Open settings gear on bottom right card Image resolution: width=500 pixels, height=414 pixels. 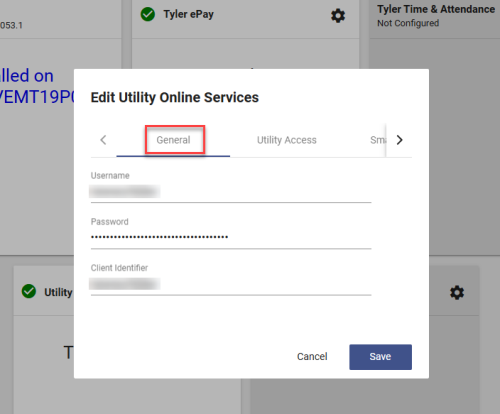pos(457,293)
